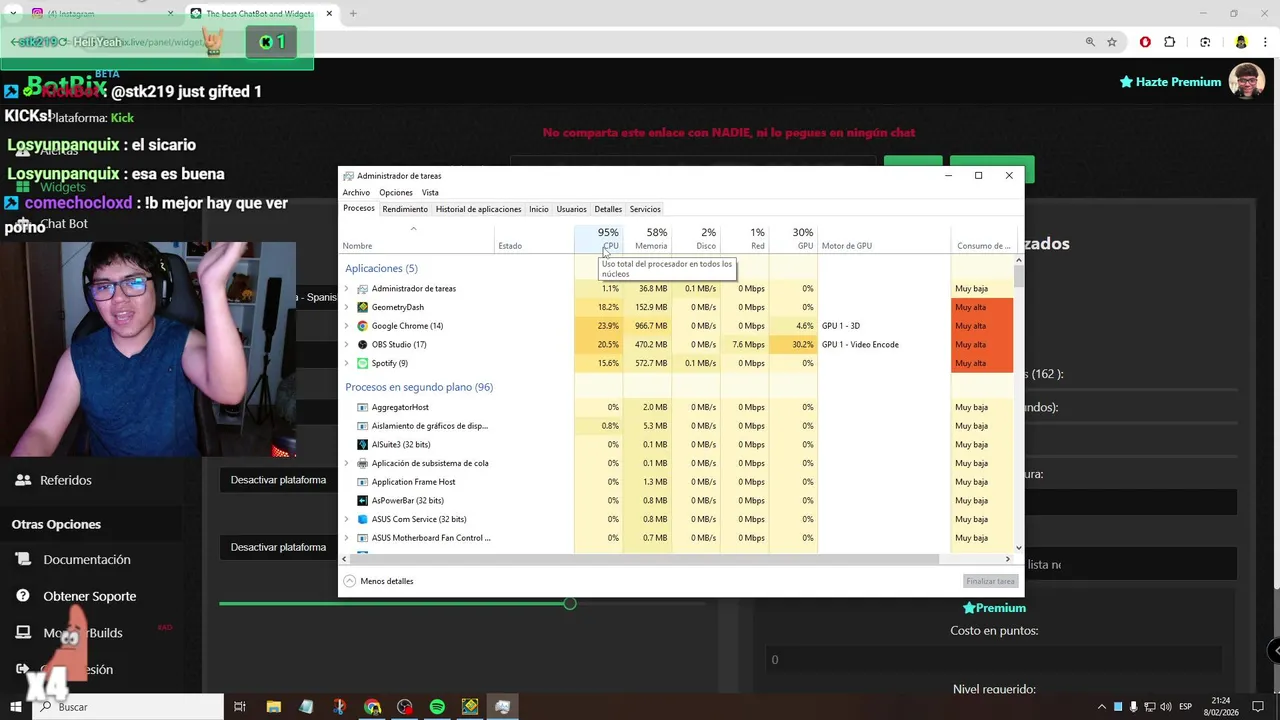Click the Task Manager horizontal scrollbar

point(645,559)
